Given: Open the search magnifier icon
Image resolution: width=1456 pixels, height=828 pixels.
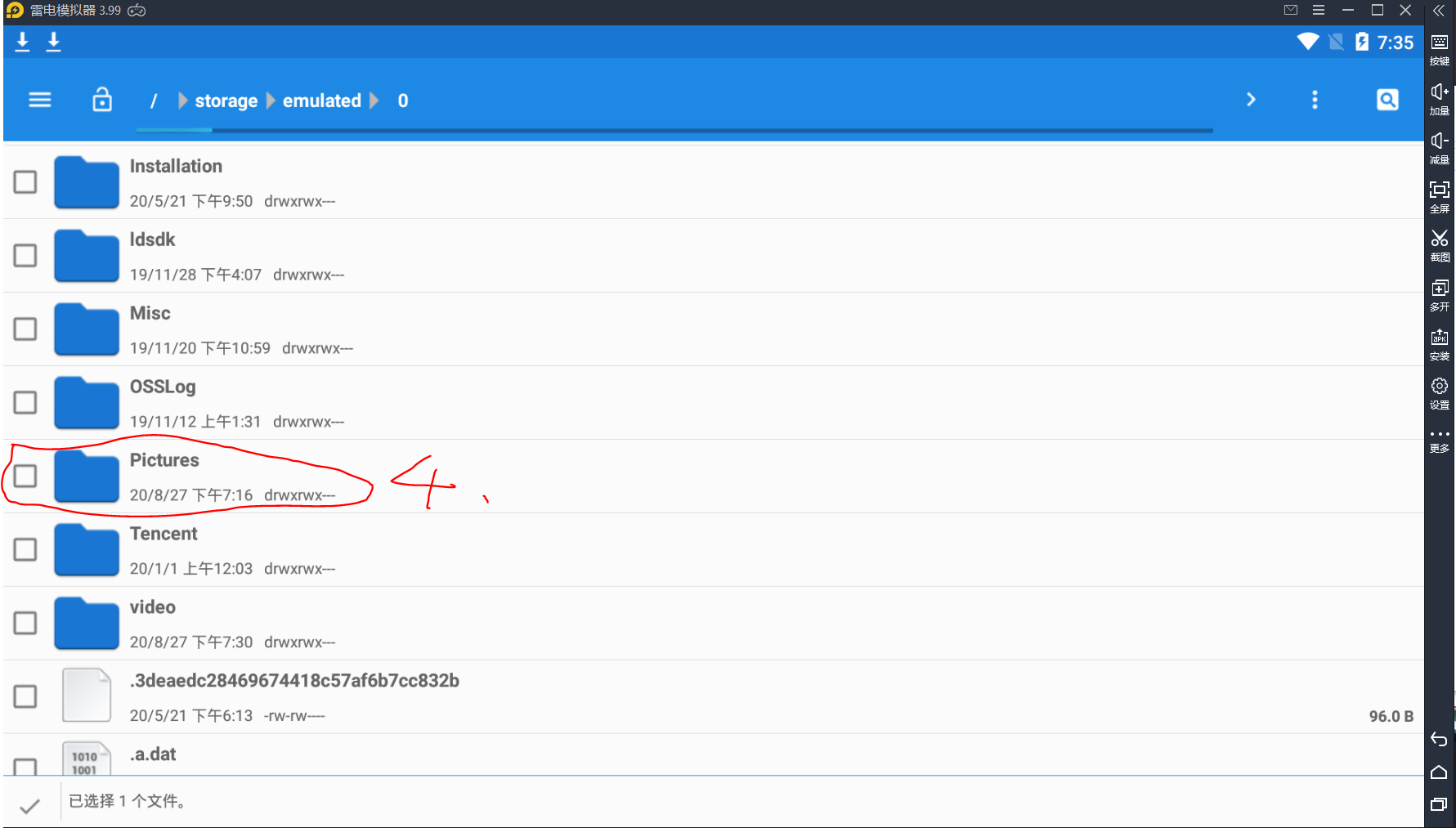Looking at the screenshot, I should 1387,100.
